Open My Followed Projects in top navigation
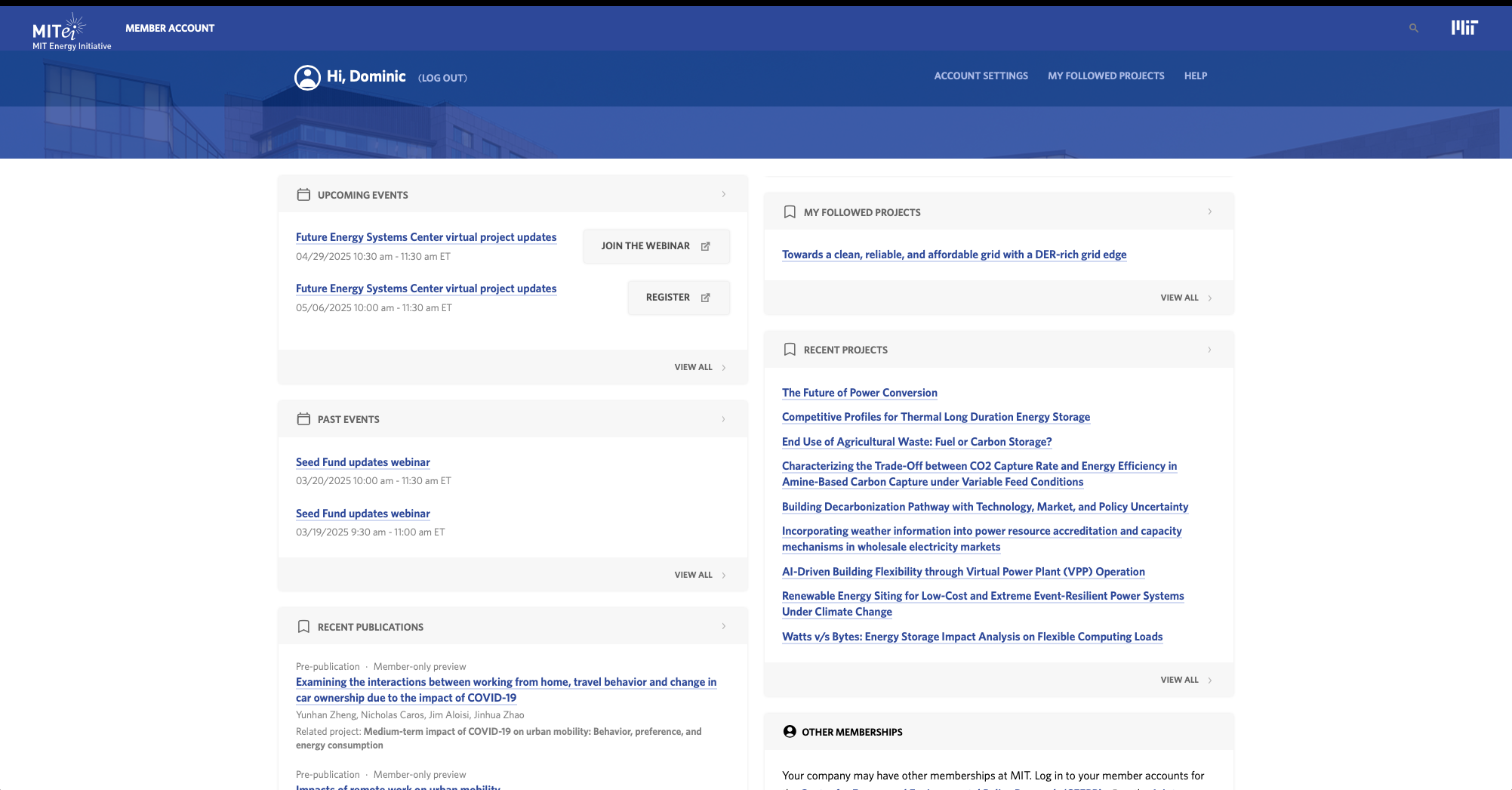The image size is (1512, 790). pyautogui.click(x=1106, y=76)
